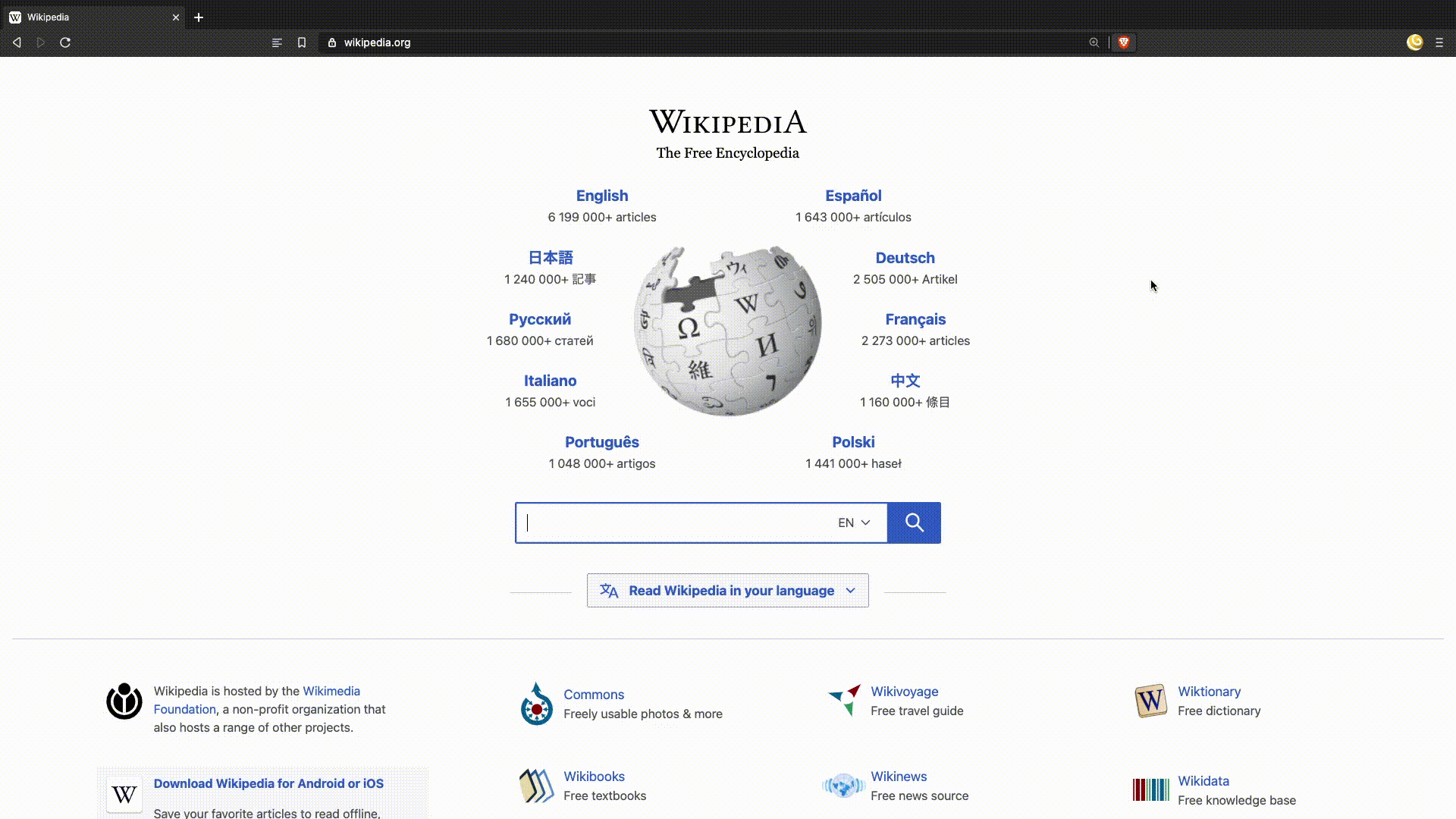Screen dimensions: 1456x819
Task: Click the browser reload icon
Action: click(65, 42)
